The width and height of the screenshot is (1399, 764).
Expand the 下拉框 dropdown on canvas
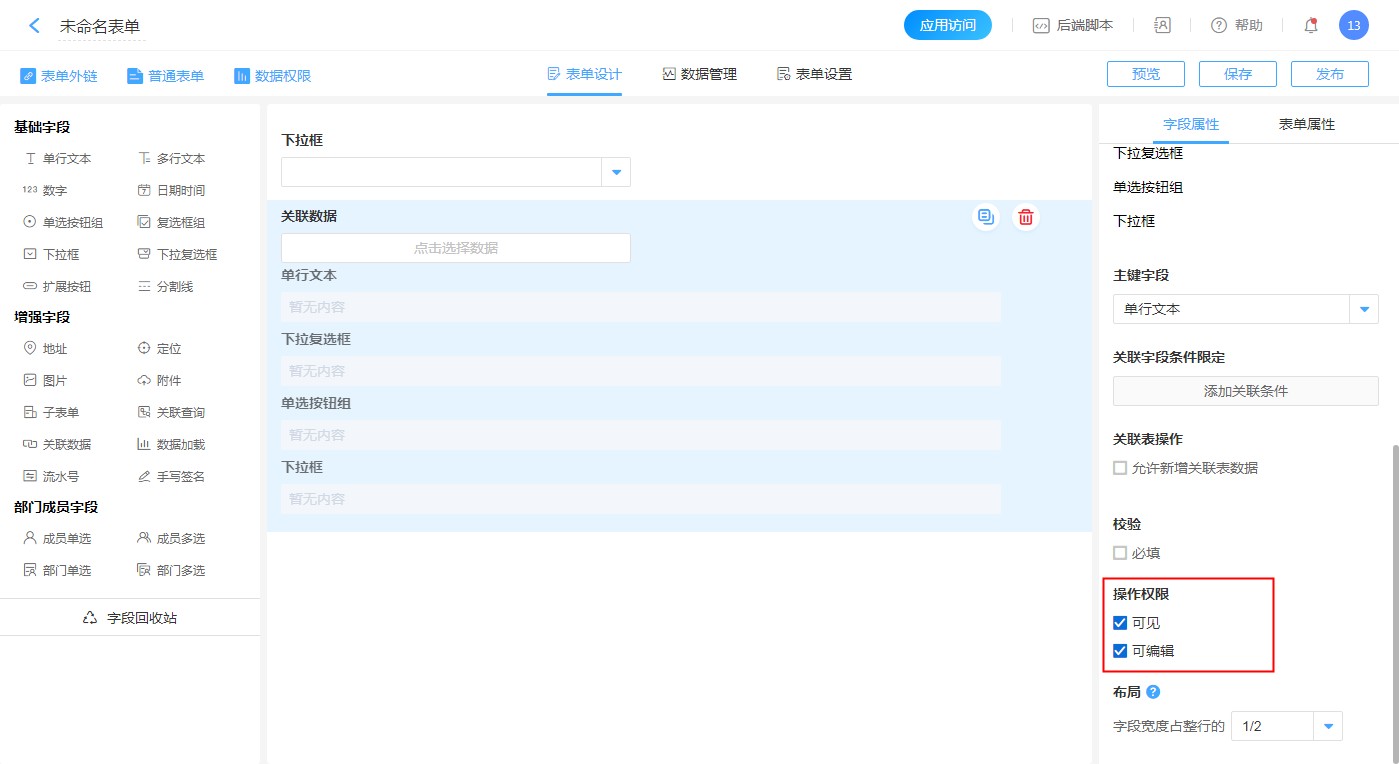[616, 173]
